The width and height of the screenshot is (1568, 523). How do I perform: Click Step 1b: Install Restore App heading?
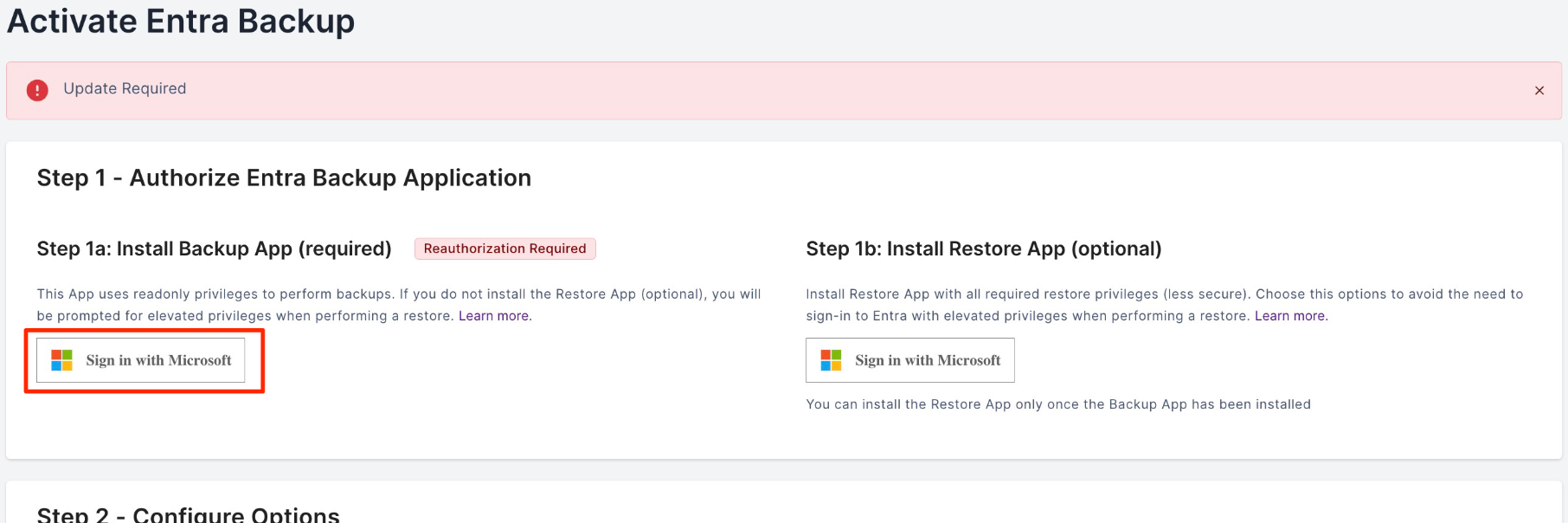pyautogui.click(x=984, y=249)
